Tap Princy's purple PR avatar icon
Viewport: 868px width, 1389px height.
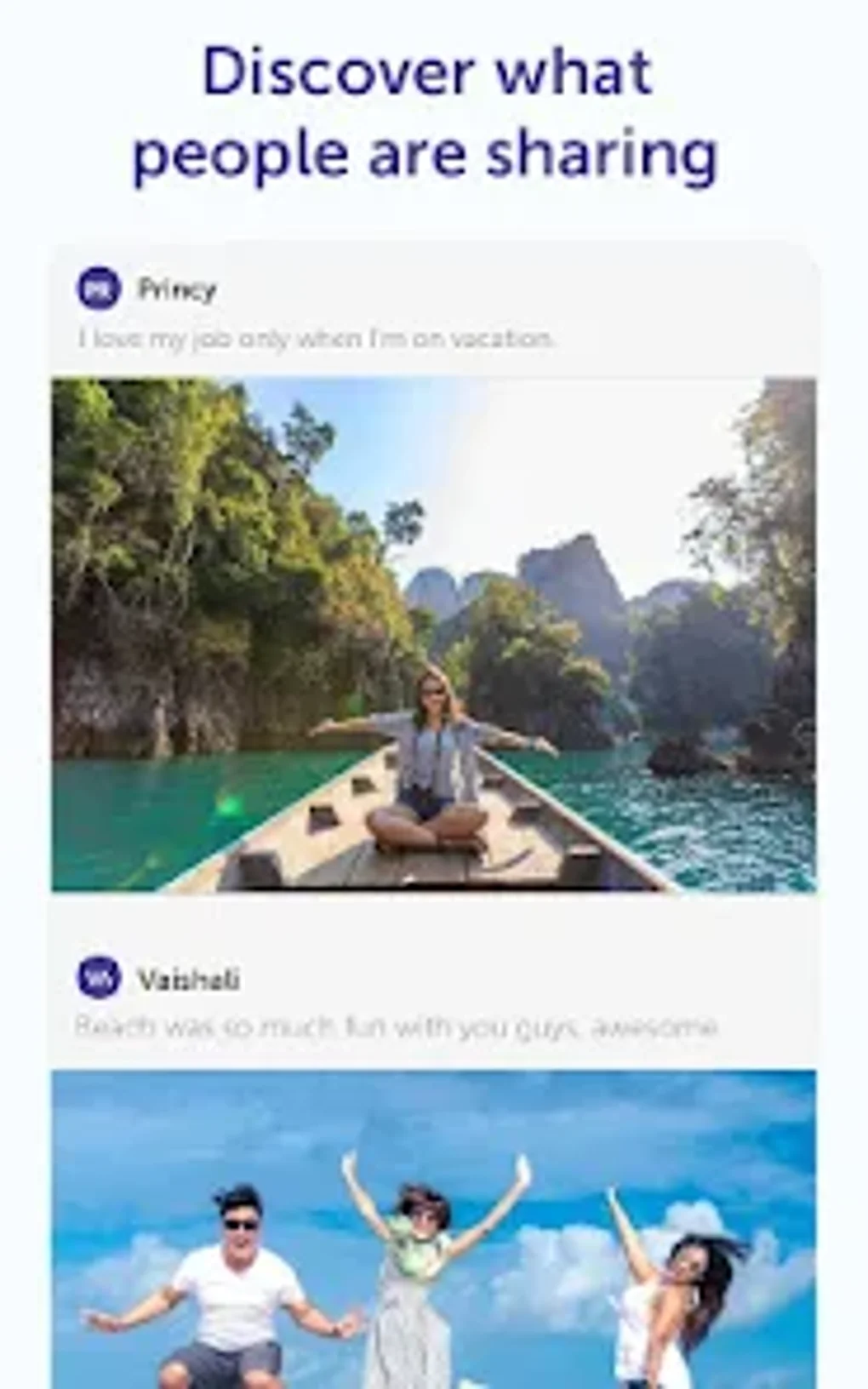pyautogui.click(x=99, y=289)
